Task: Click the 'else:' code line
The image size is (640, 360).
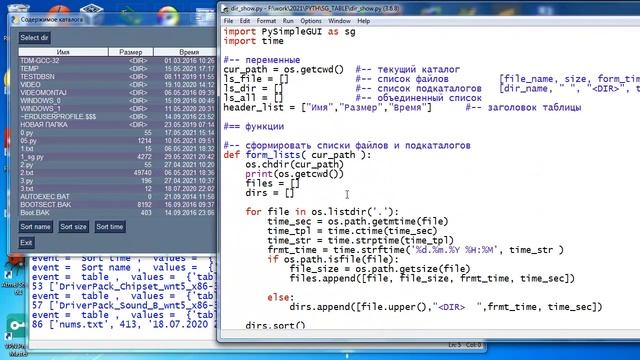Action: click(x=281, y=298)
